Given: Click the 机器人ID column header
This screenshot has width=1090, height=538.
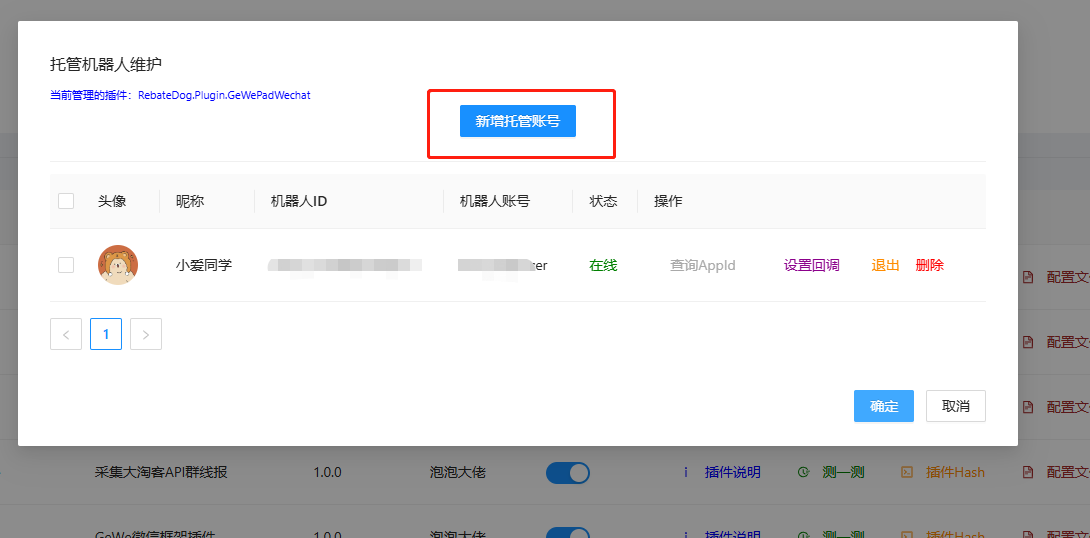Looking at the screenshot, I should (299, 201).
